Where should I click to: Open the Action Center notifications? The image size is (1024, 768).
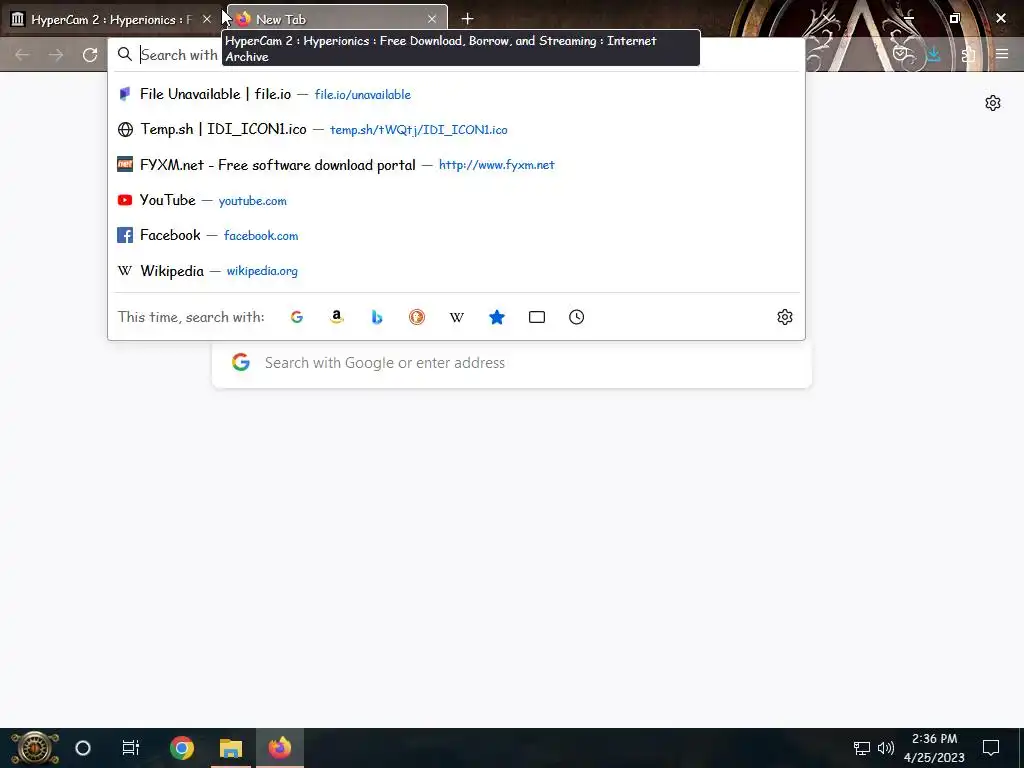[991, 748]
